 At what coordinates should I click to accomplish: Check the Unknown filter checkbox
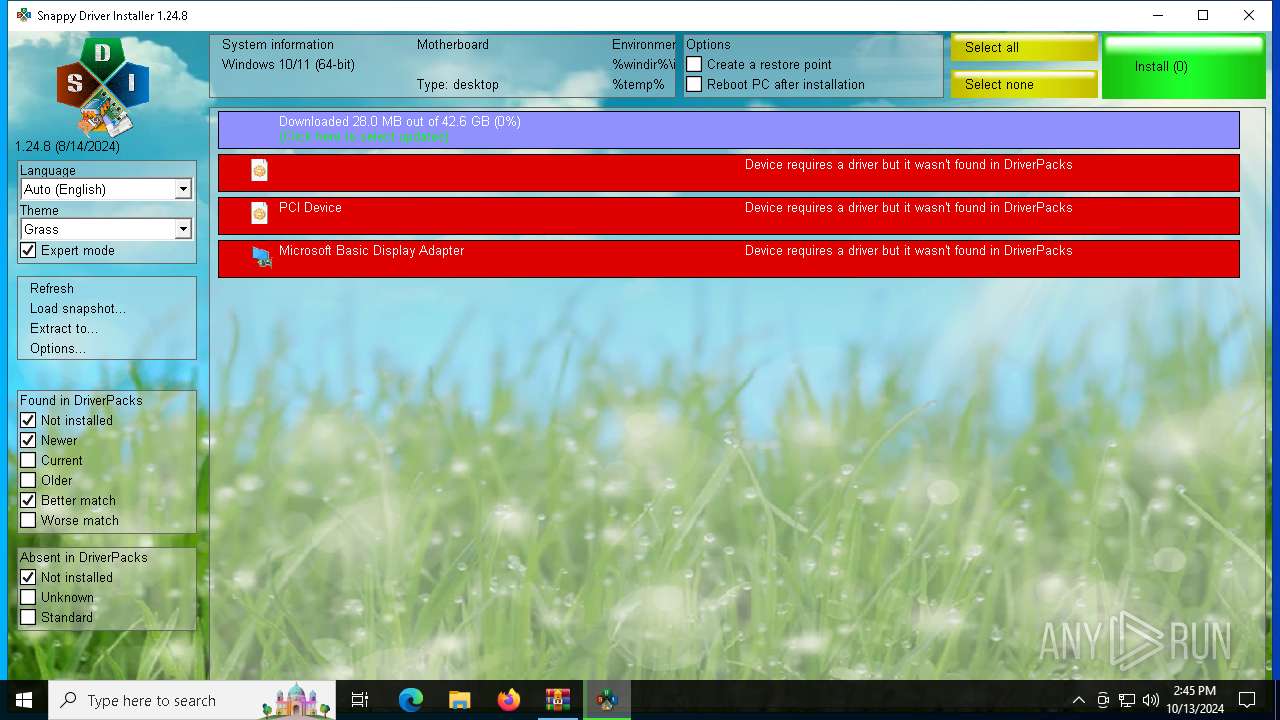coord(28,597)
